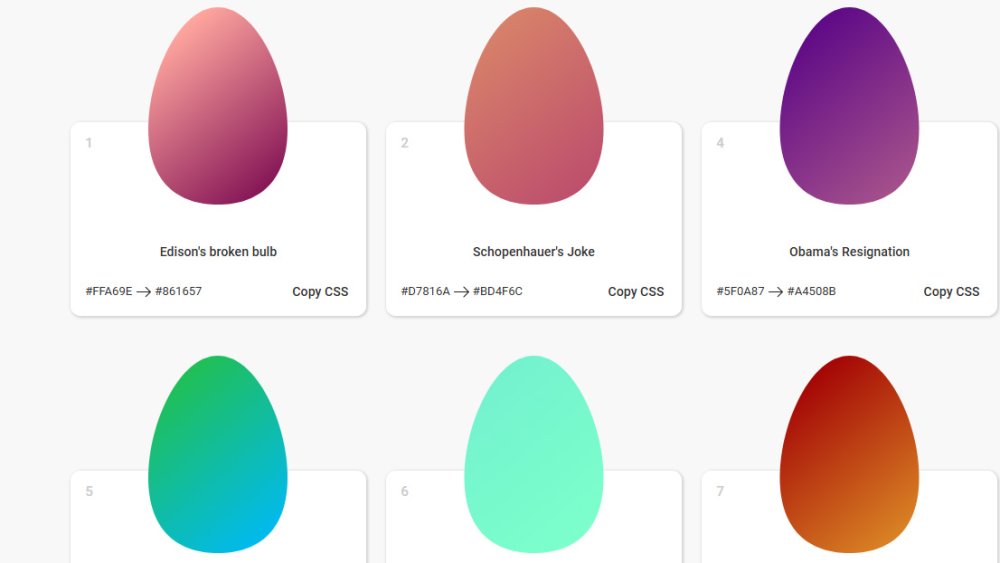The image size is (1000, 563).
Task: Click the purple Obama's Resignation egg
Action: point(849,106)
